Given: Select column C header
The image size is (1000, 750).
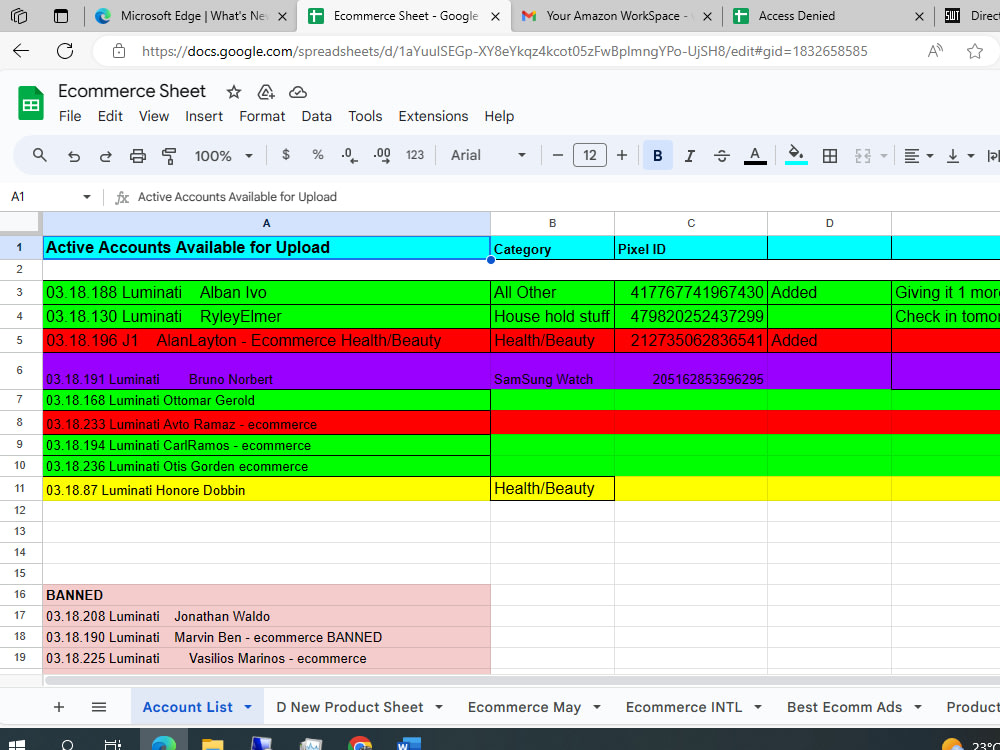Looking at the screenshot, I should (691, 223).
